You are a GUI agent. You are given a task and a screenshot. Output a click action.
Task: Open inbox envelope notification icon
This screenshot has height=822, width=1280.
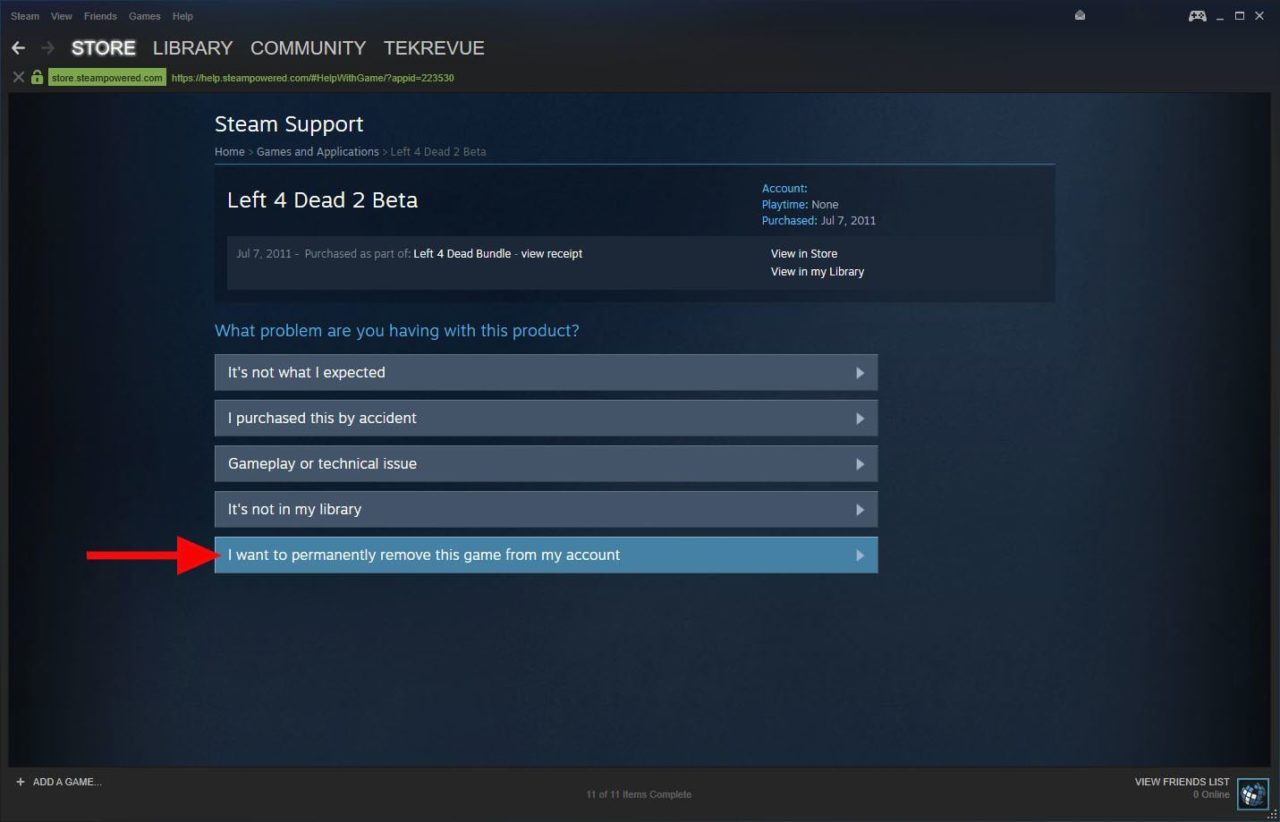(x=1080, y=16)
